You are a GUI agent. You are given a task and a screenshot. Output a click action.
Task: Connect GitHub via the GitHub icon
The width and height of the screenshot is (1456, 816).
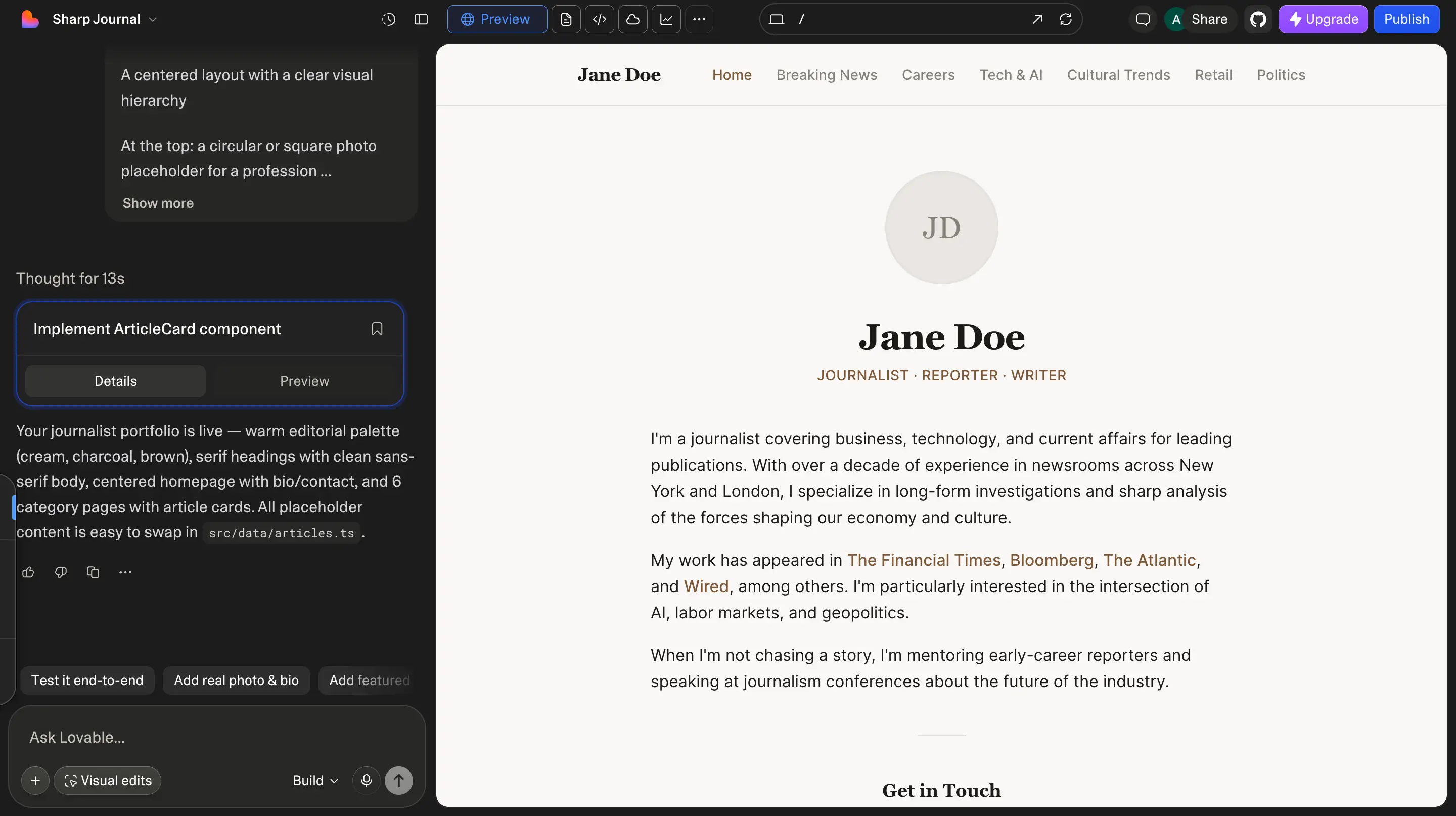(1259, 19)
